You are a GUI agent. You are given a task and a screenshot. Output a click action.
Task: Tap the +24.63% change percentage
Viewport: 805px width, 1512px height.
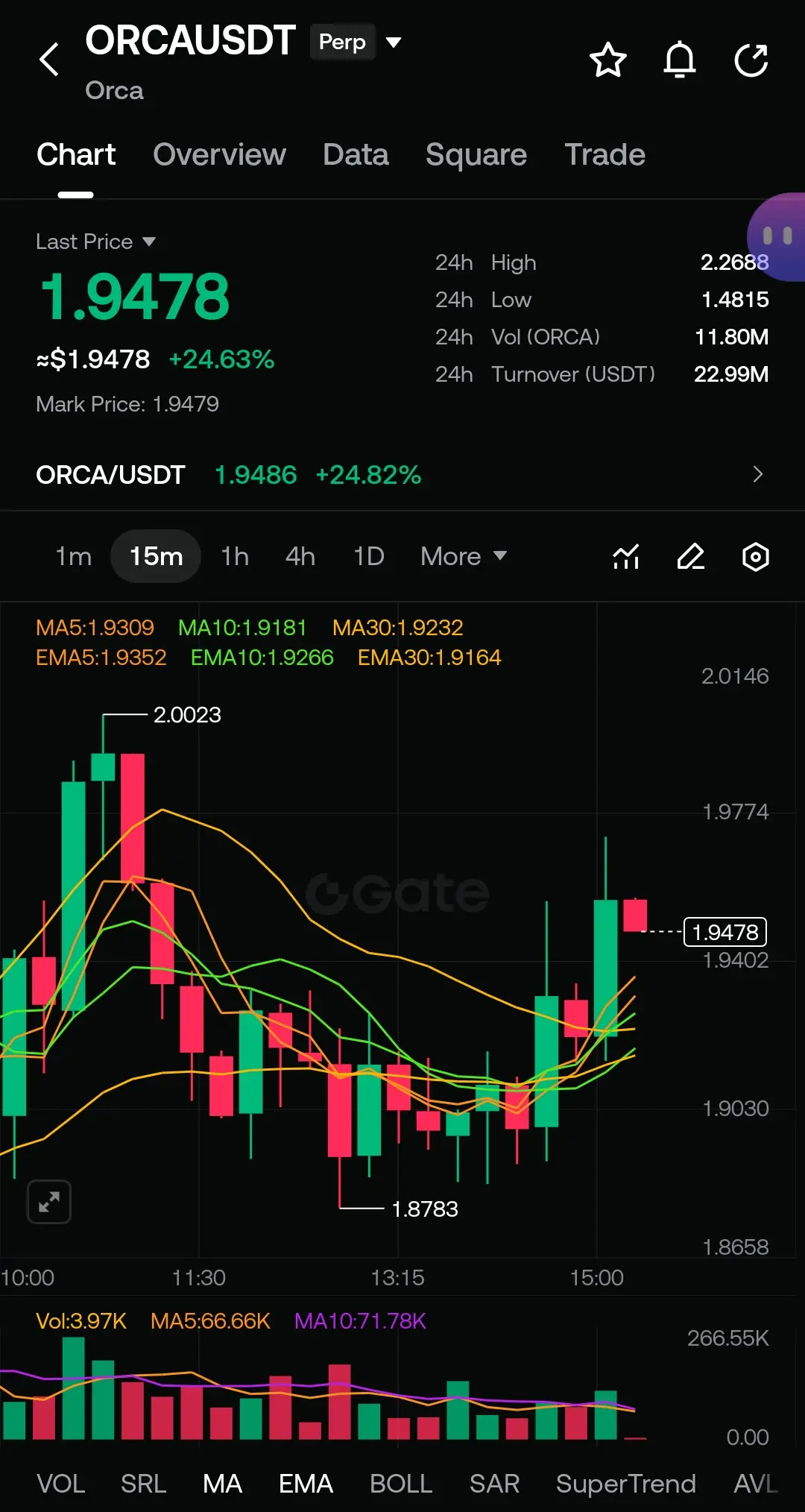(221, 359)
